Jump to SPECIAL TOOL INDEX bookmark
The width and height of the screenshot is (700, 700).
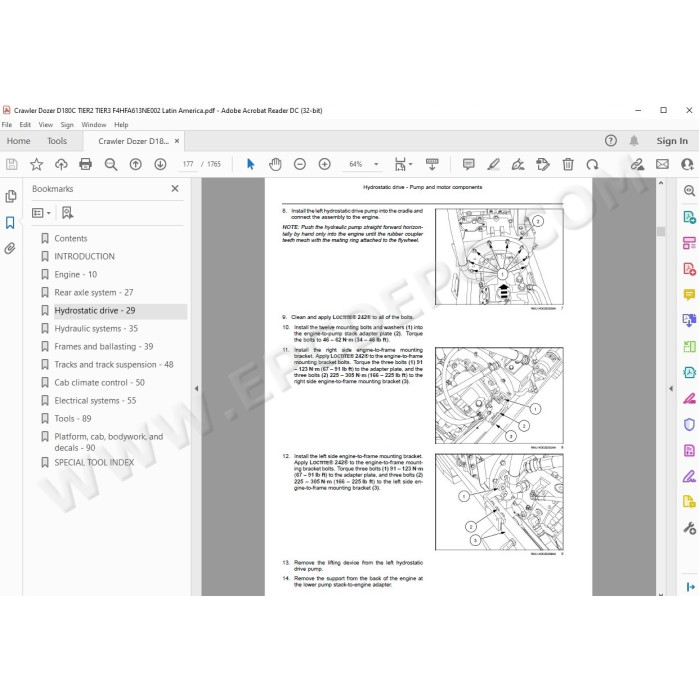[x=94, y=462]
